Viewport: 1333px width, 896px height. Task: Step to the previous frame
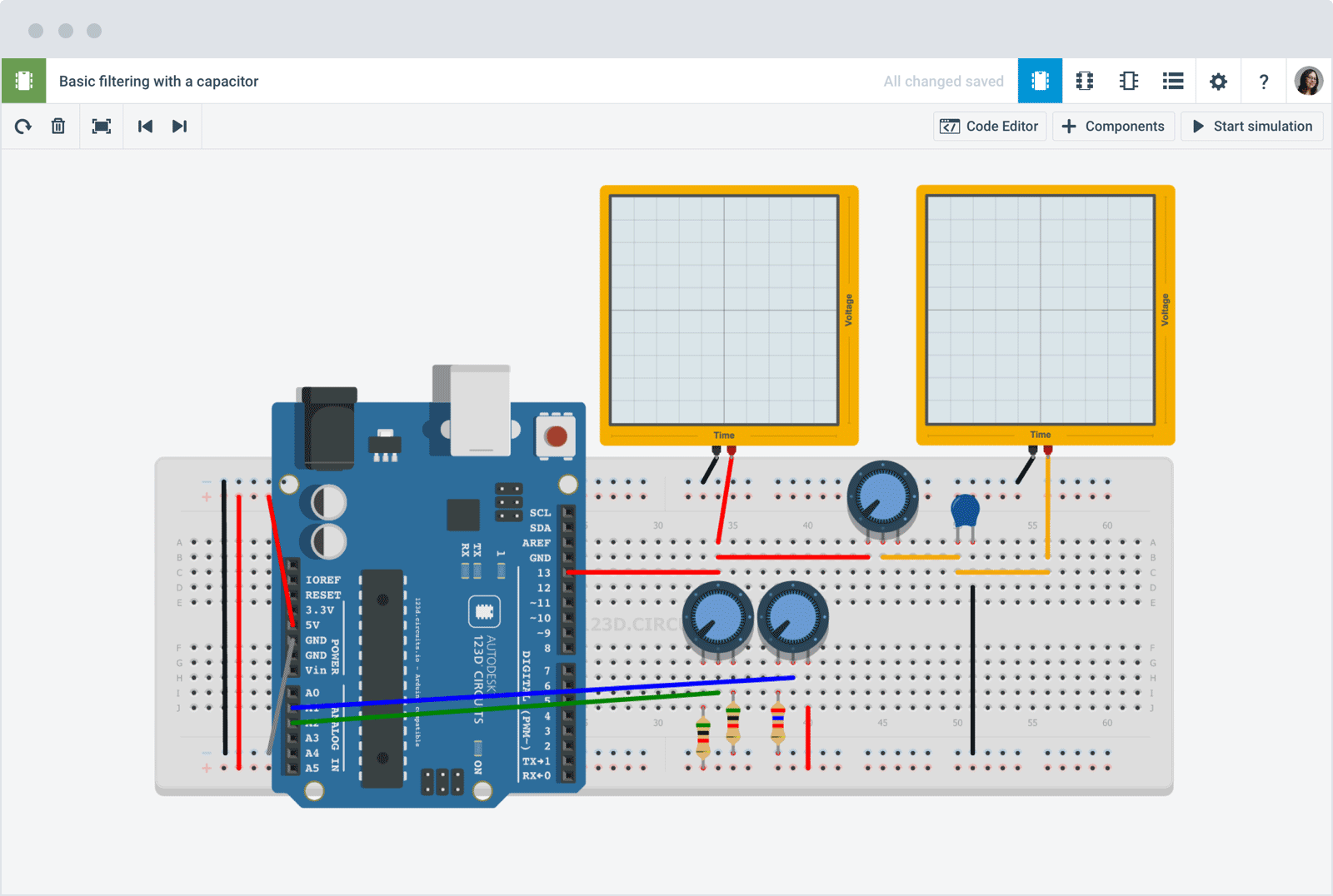(145, 127)
